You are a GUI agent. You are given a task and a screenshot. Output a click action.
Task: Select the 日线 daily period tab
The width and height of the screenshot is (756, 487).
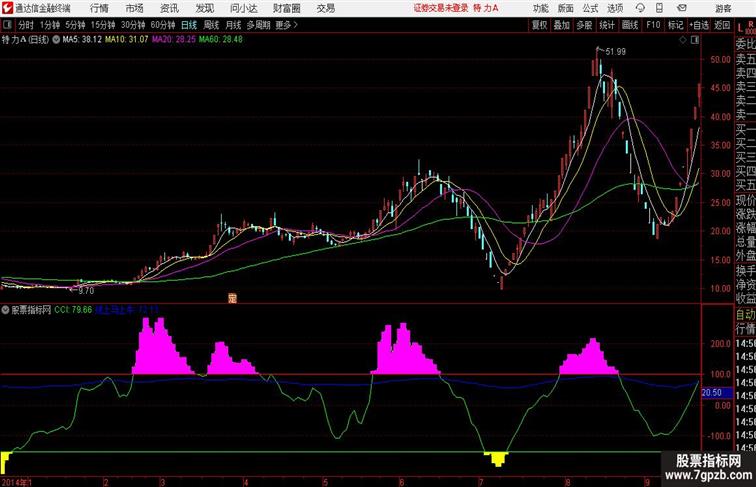tap(189, 25)
